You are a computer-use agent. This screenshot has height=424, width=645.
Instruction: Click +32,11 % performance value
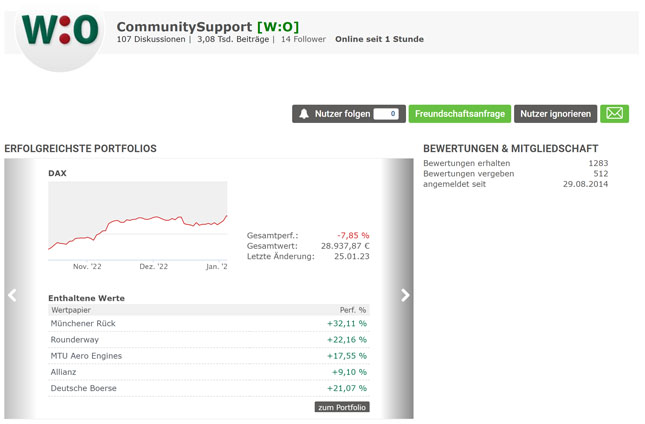[x=347, y=324]
